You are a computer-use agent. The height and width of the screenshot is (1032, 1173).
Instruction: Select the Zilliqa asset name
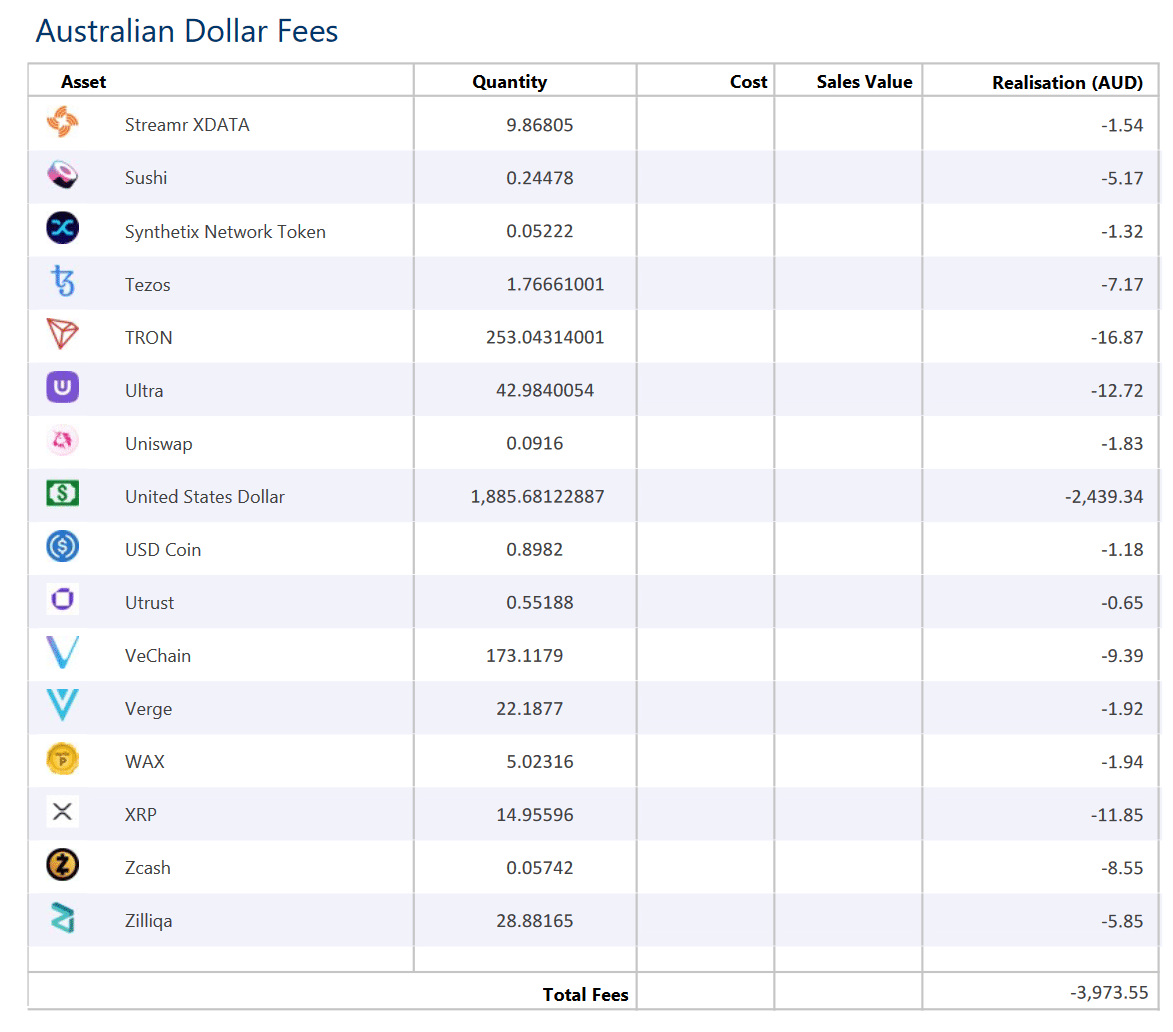click(x=148, y=921)
